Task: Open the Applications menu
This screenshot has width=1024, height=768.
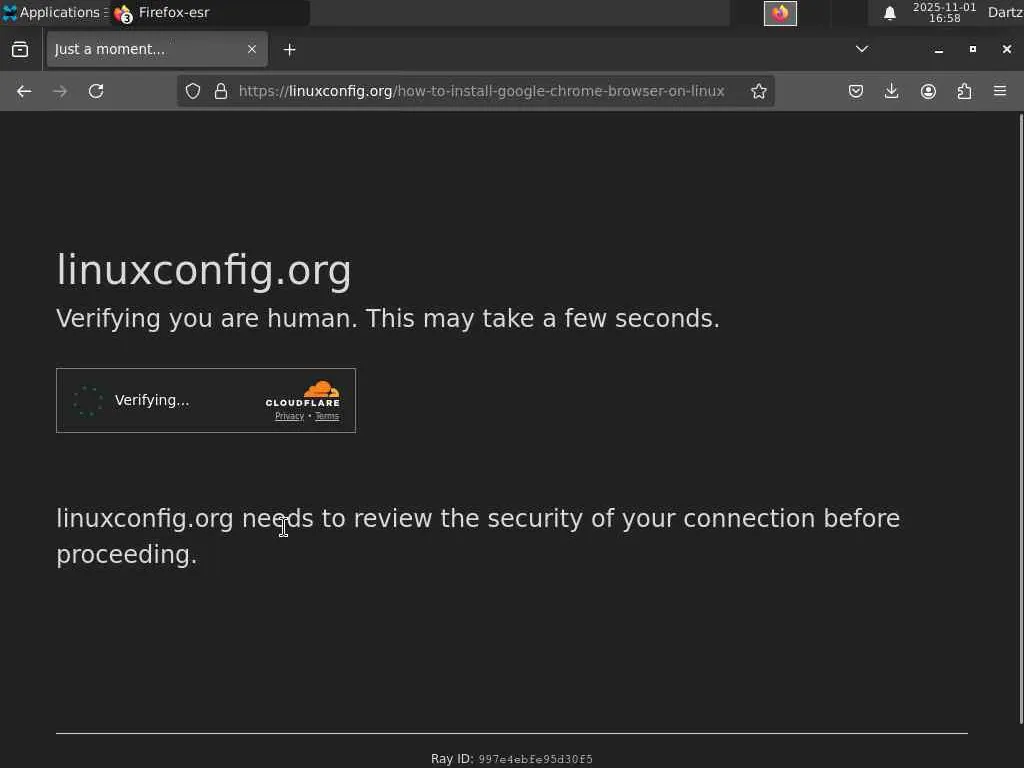Action: coord(54,12)
